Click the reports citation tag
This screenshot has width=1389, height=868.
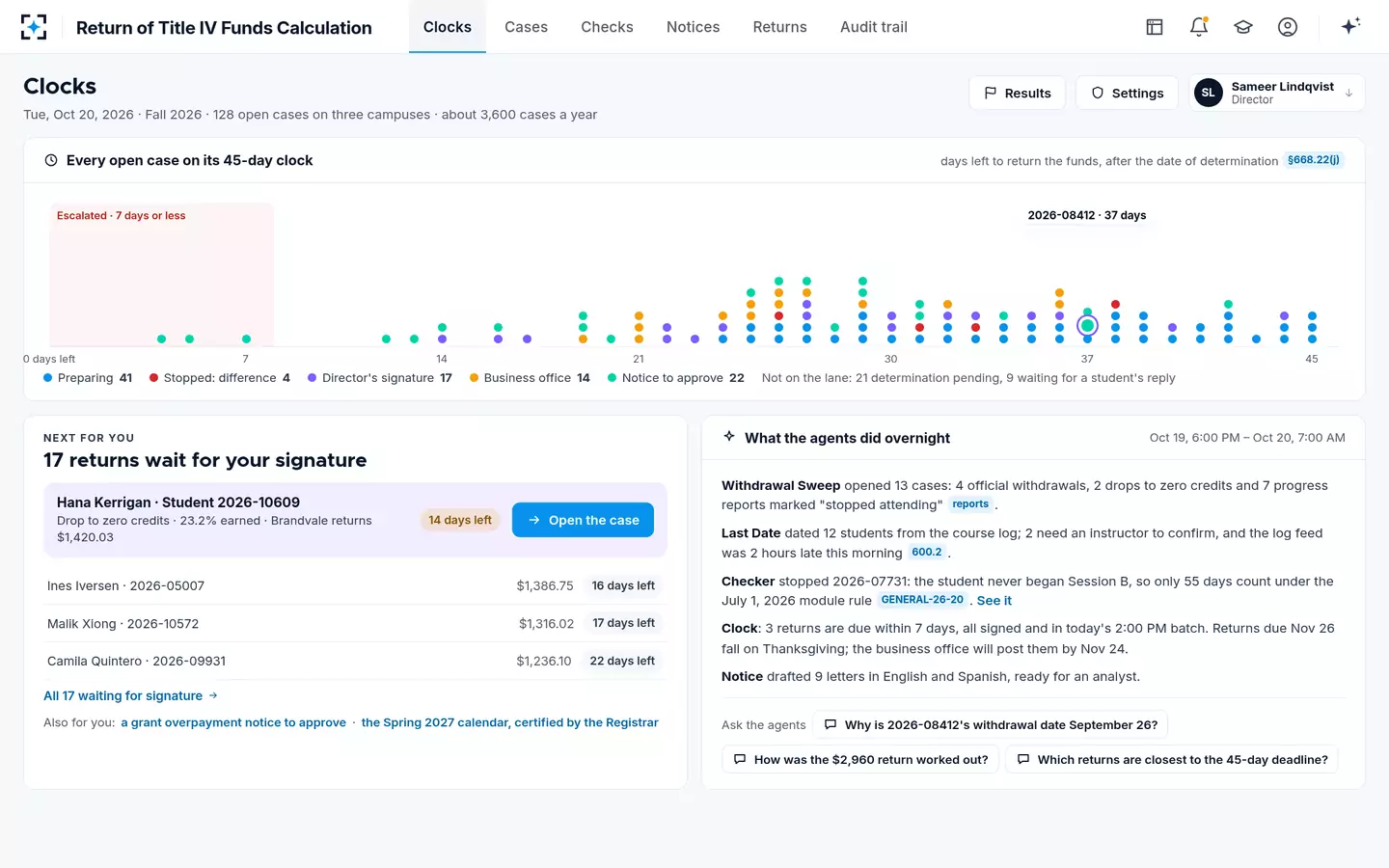(x=970, y=504)
